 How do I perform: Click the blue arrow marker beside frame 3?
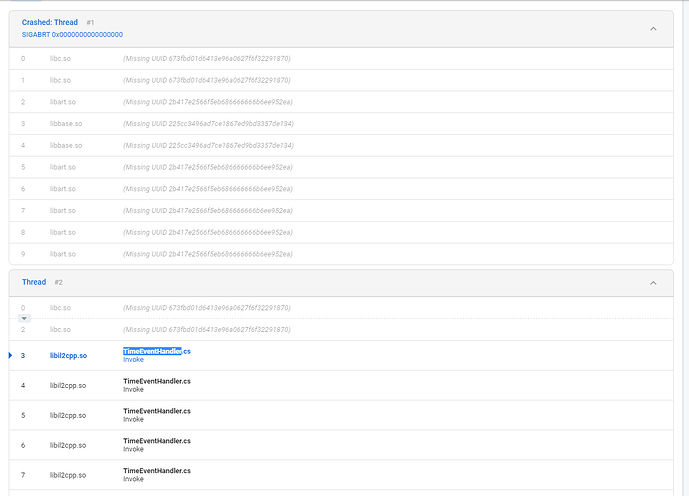coord(10,355)
